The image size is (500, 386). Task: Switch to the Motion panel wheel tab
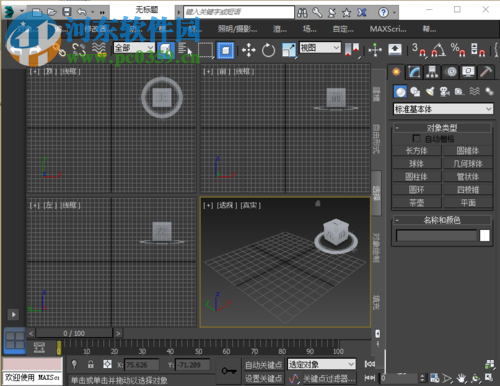click(x=451, y=72)
